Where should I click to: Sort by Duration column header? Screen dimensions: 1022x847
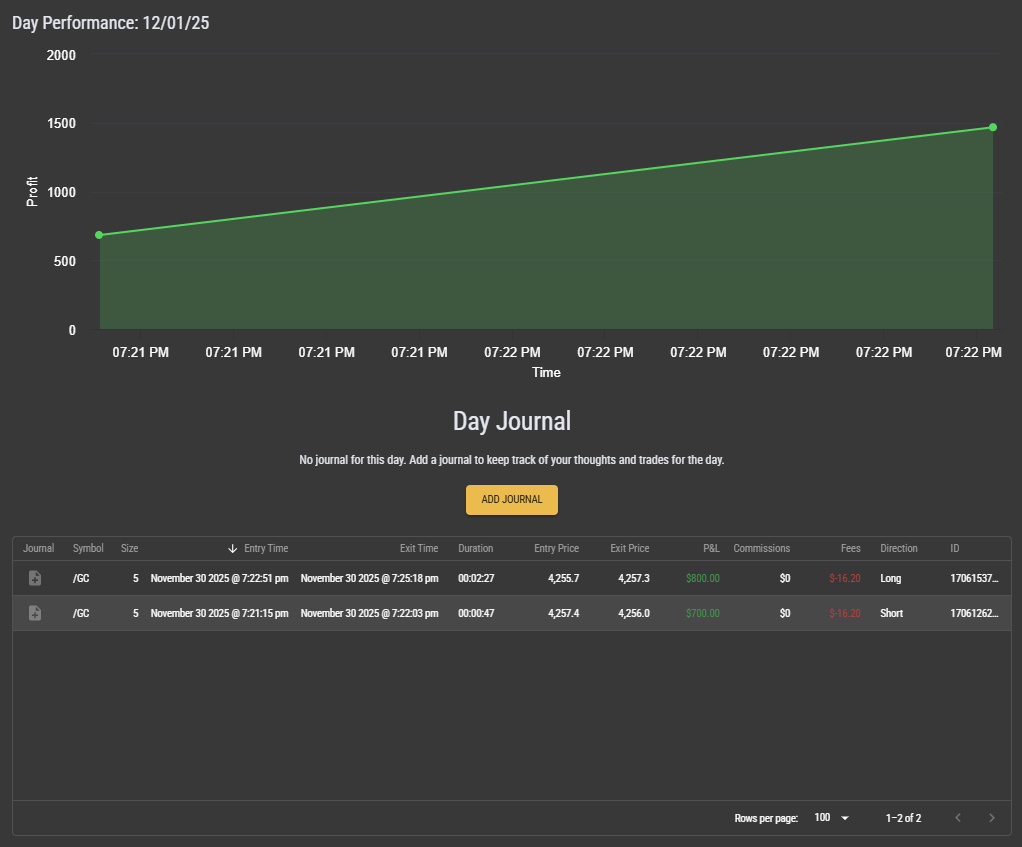(475, 548)
